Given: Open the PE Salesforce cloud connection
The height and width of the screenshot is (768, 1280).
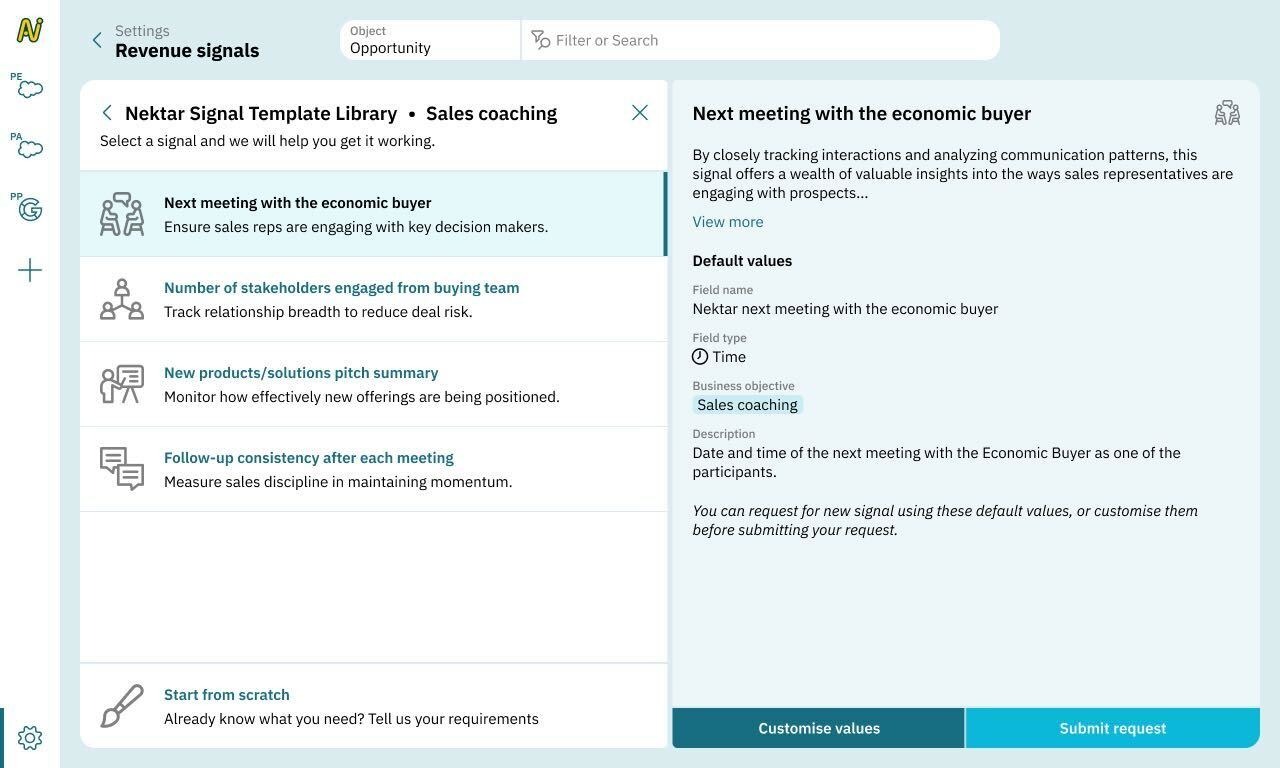Looking at the screenshot, I should pos(29,88).
